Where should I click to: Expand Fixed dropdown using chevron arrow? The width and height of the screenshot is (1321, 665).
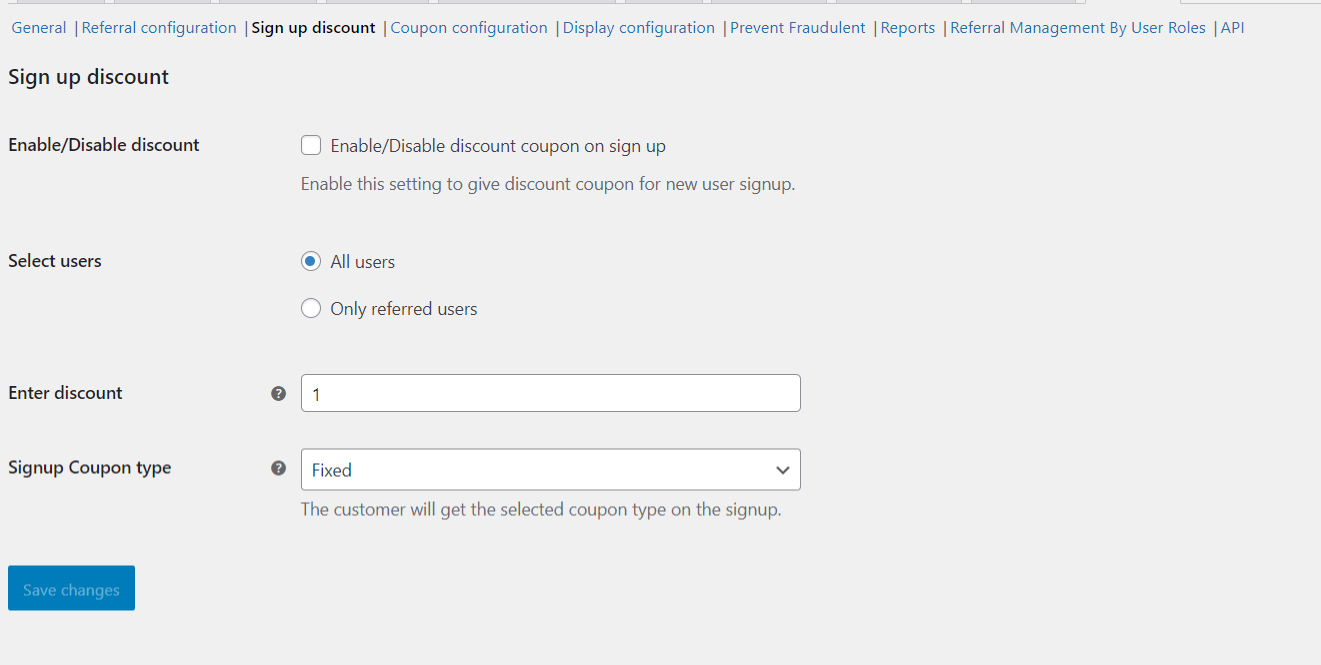783,470
